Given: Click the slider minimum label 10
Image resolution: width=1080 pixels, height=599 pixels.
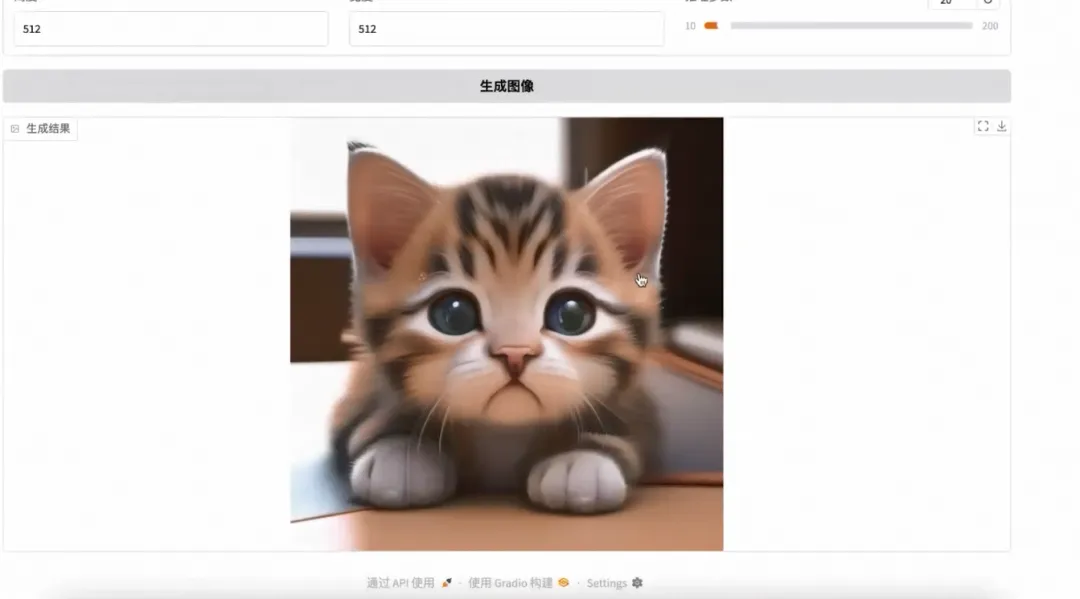Looking at the screenshot, I should (690, 26).
